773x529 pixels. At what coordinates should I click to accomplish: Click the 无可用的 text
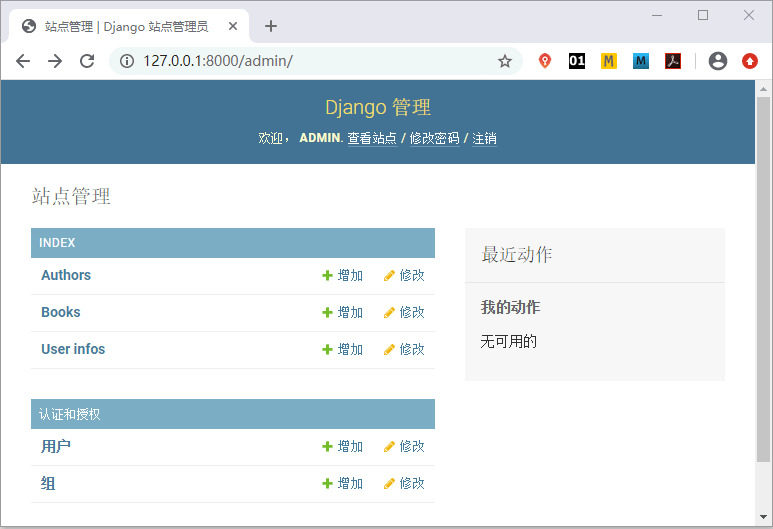click(508, 341)
